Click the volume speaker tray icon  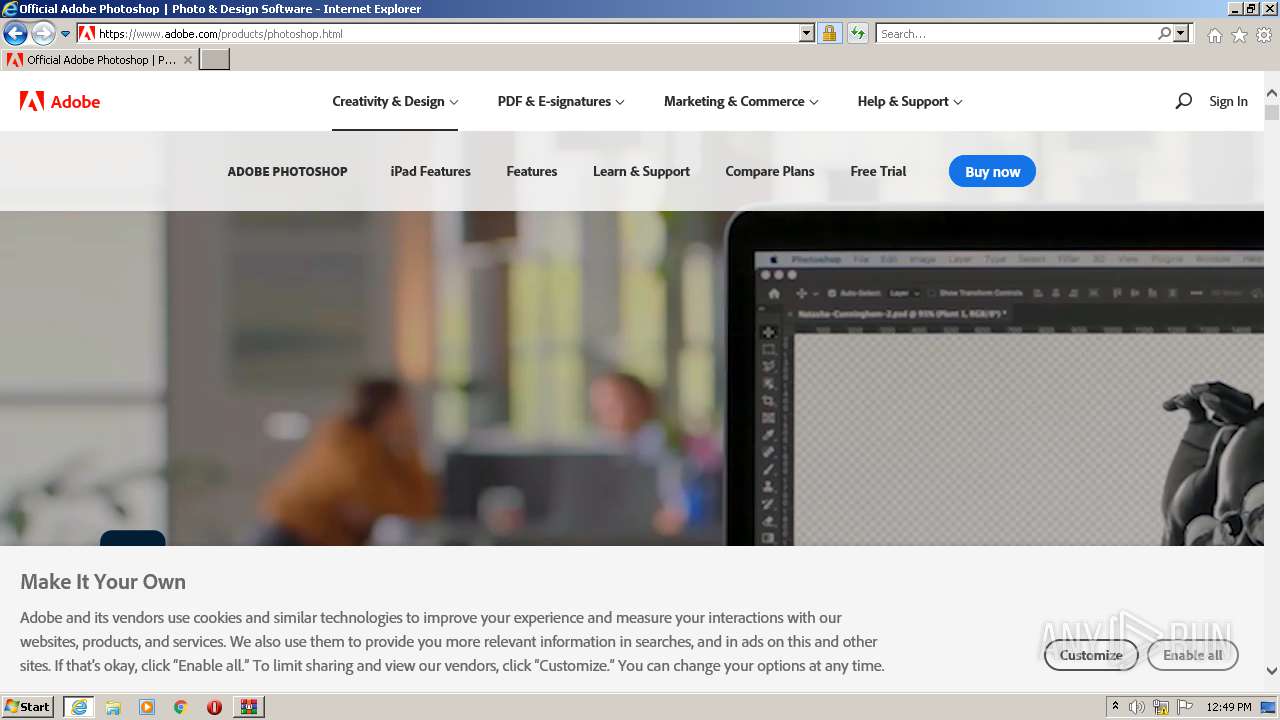click(1137, 707)
